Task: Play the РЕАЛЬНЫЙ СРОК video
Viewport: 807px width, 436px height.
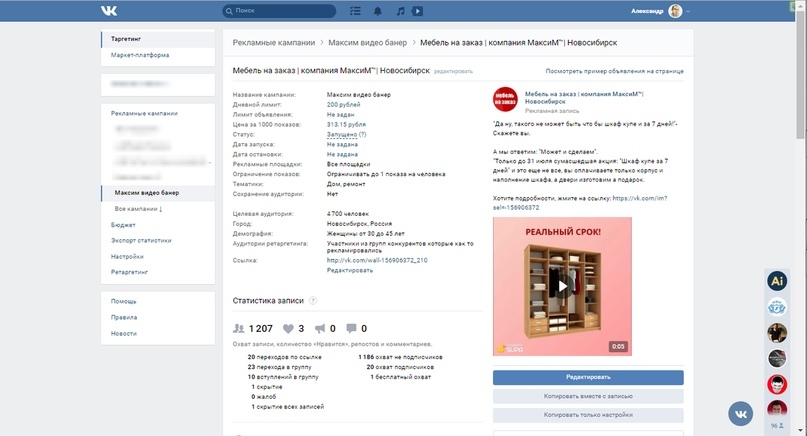Action: tap(563, 286)
